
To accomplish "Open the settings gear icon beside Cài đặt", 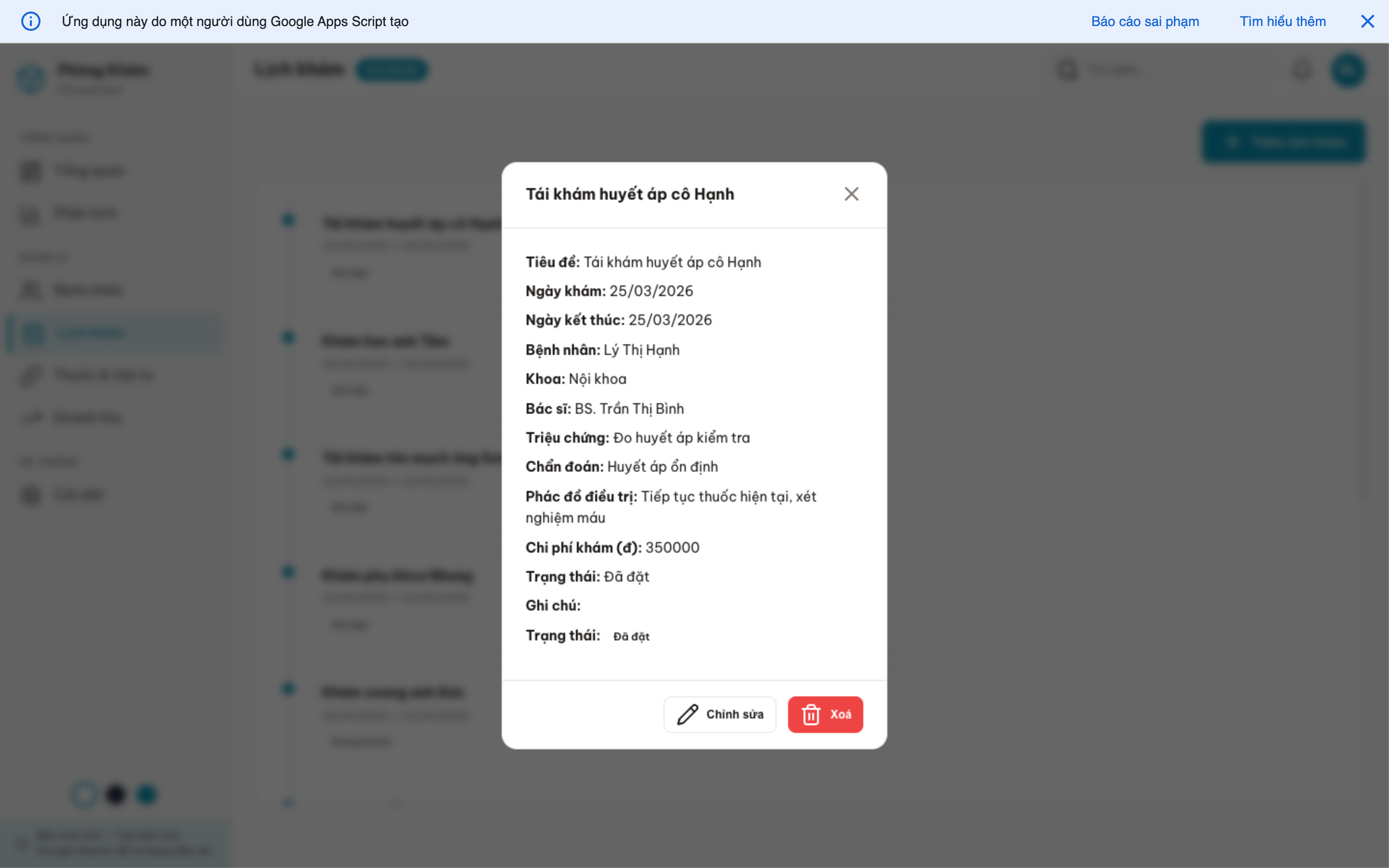I will (x=31, y=494).
